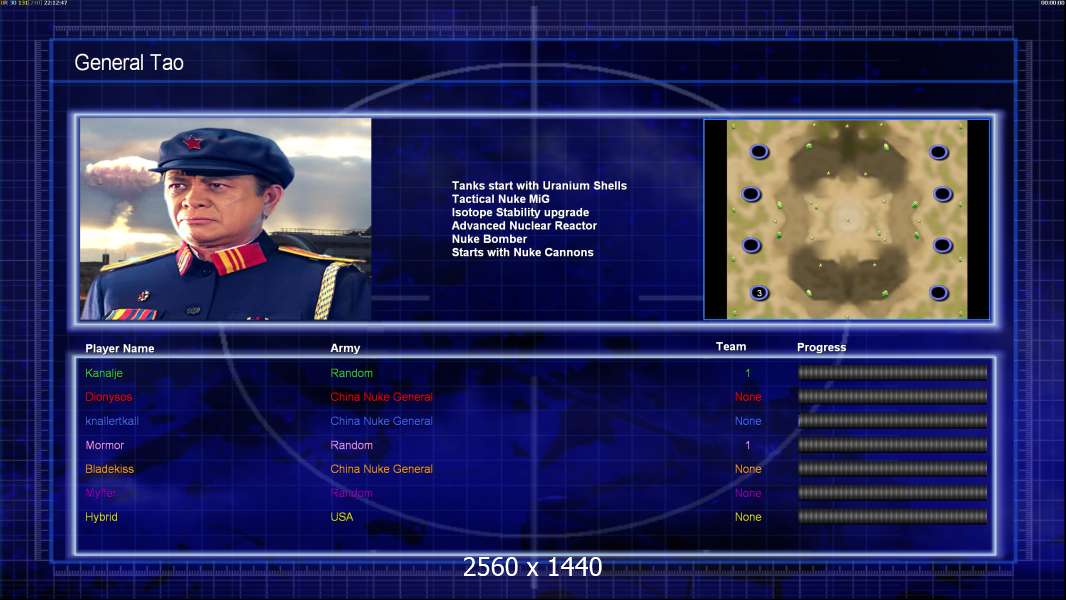
Task: Click Hybrid's loading progress bar
Action: coord(893,517)
